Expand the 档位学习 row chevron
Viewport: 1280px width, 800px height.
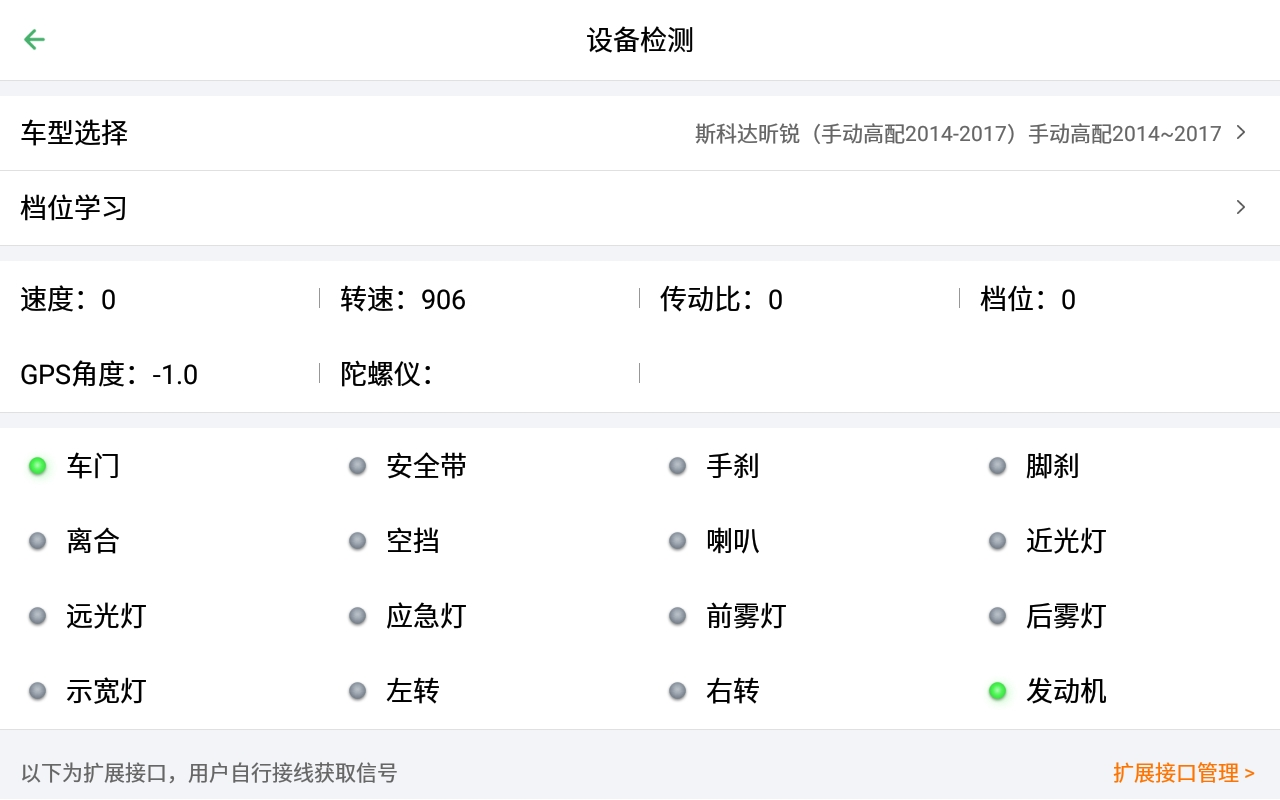1241,207
